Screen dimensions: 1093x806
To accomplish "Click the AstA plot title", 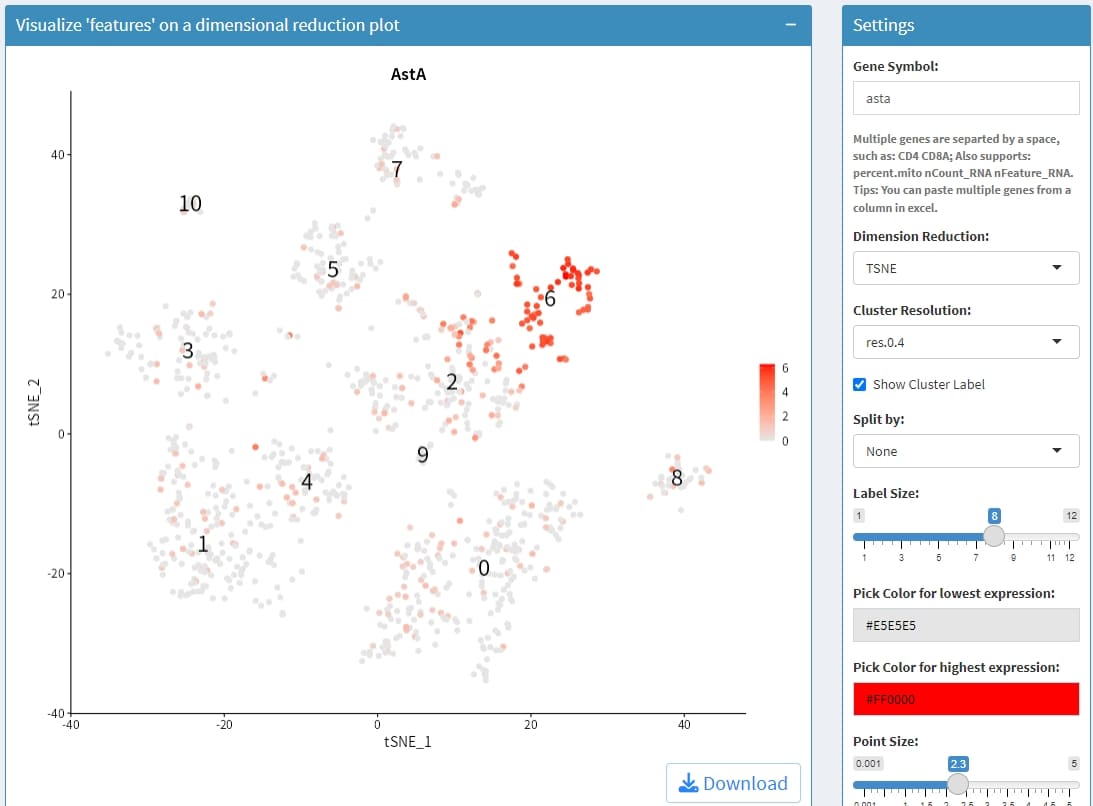I will [x=408, y=74].
